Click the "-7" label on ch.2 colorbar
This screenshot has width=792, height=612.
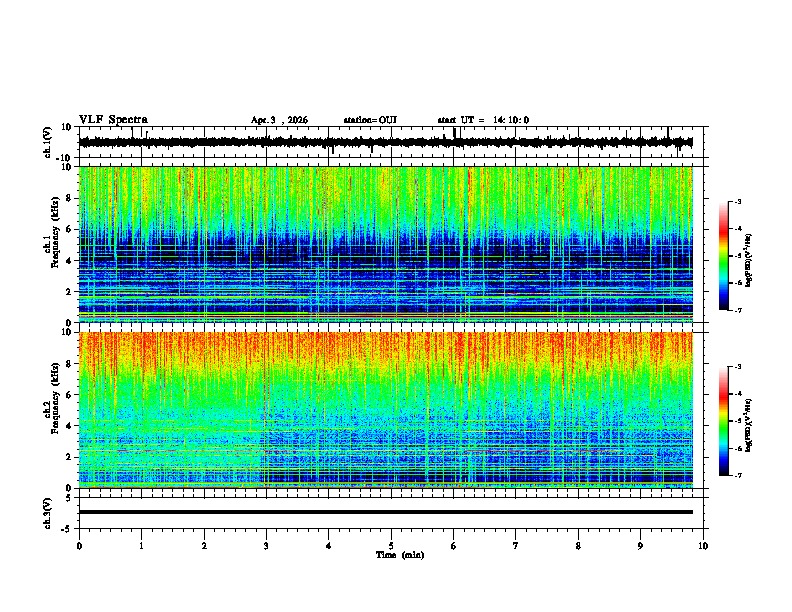click(737, 475)
